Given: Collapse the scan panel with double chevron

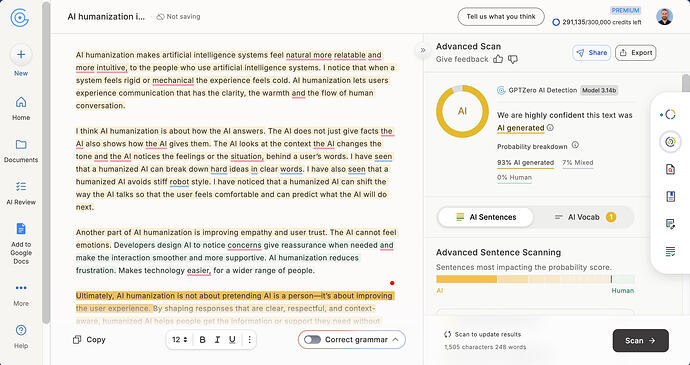Looking at the screenshot, I should click(x=423, y=50).
